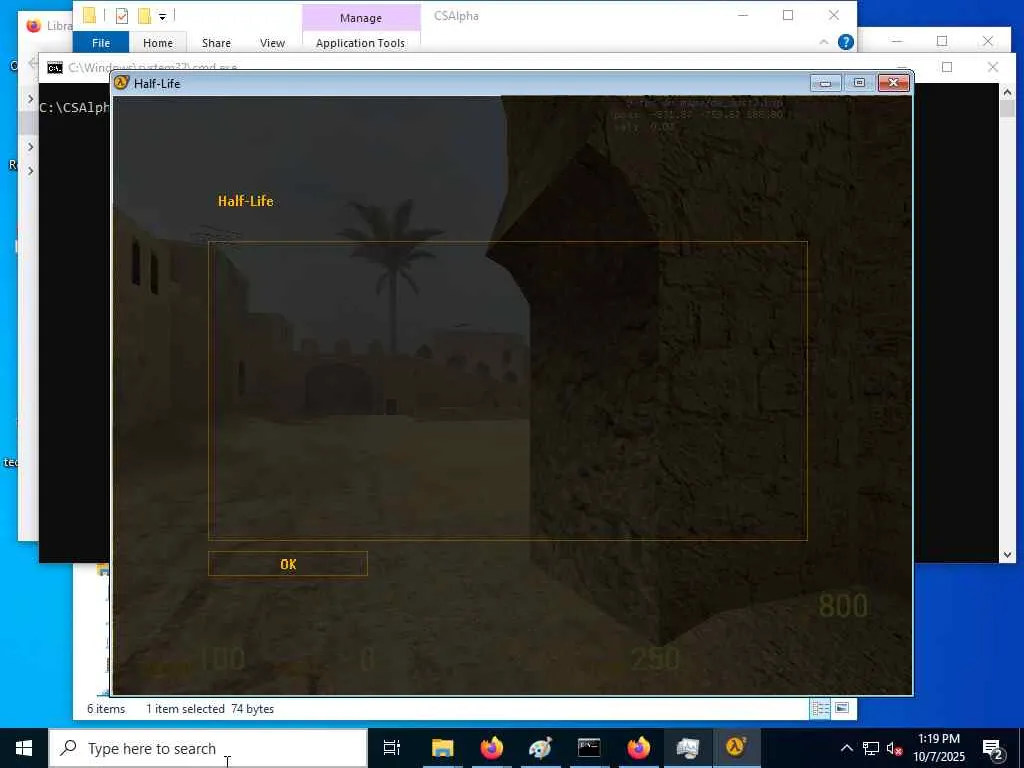This screenshot has width=1024, height=768.
Task: Open the notification center icon
Action: 993,749
